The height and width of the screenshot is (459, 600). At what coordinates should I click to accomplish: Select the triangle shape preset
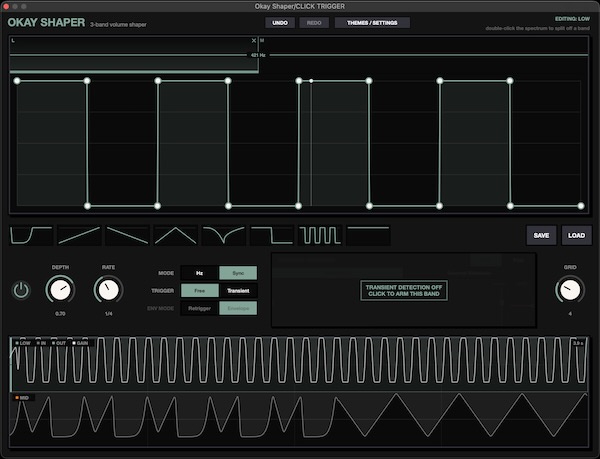[176, 235]
